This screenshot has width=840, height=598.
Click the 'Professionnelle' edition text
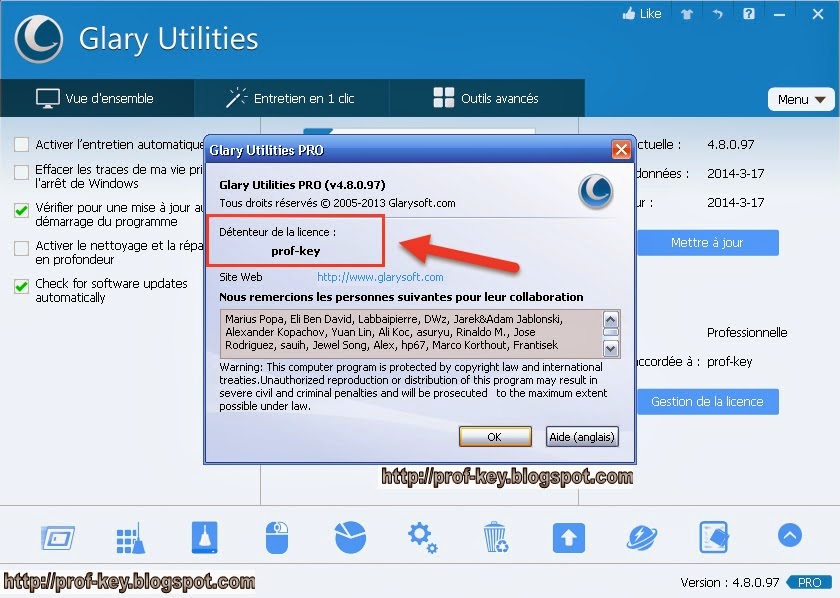pos(747,332)
